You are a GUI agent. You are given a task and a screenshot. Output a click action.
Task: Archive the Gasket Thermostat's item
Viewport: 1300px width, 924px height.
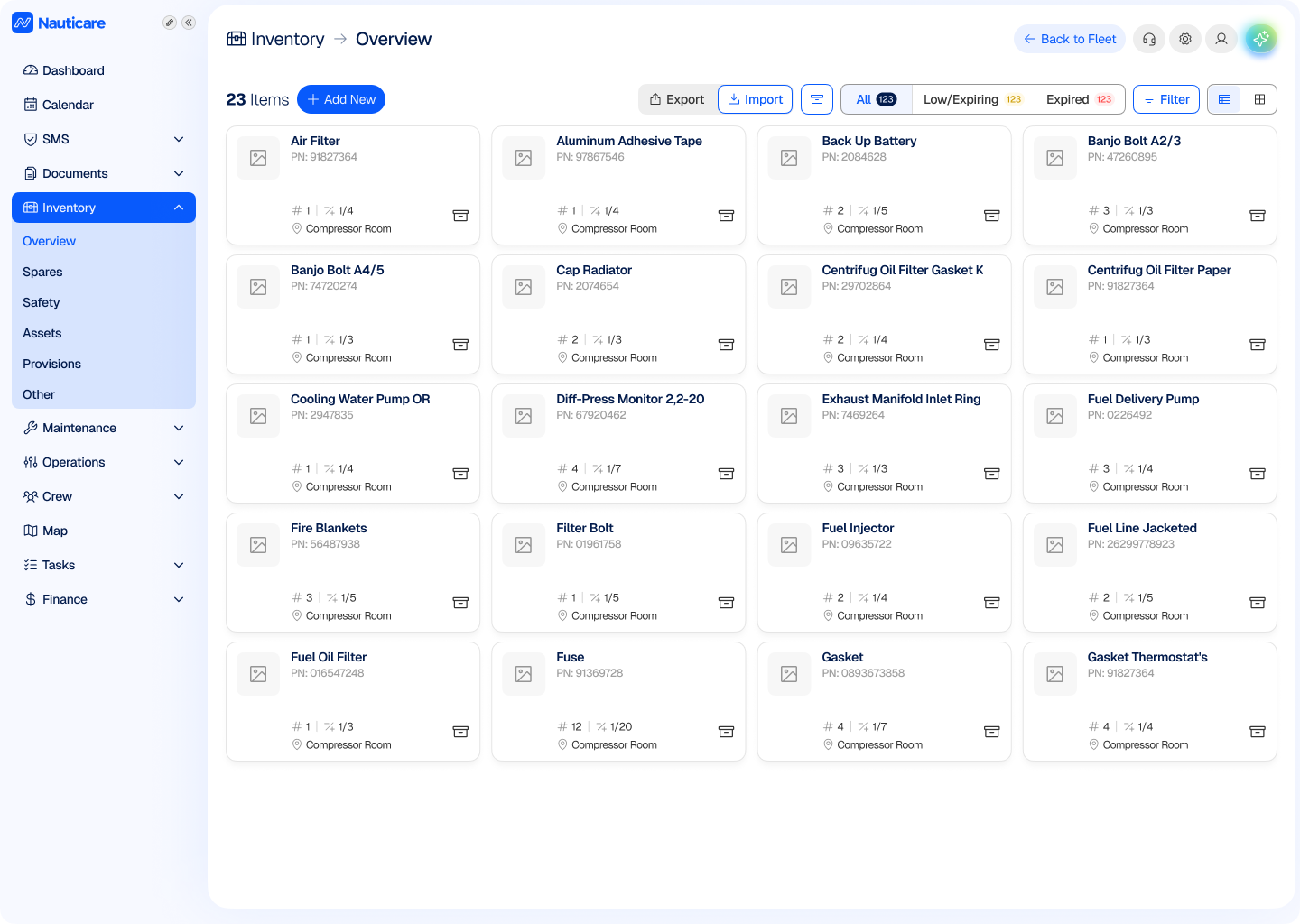point(1258,732)
